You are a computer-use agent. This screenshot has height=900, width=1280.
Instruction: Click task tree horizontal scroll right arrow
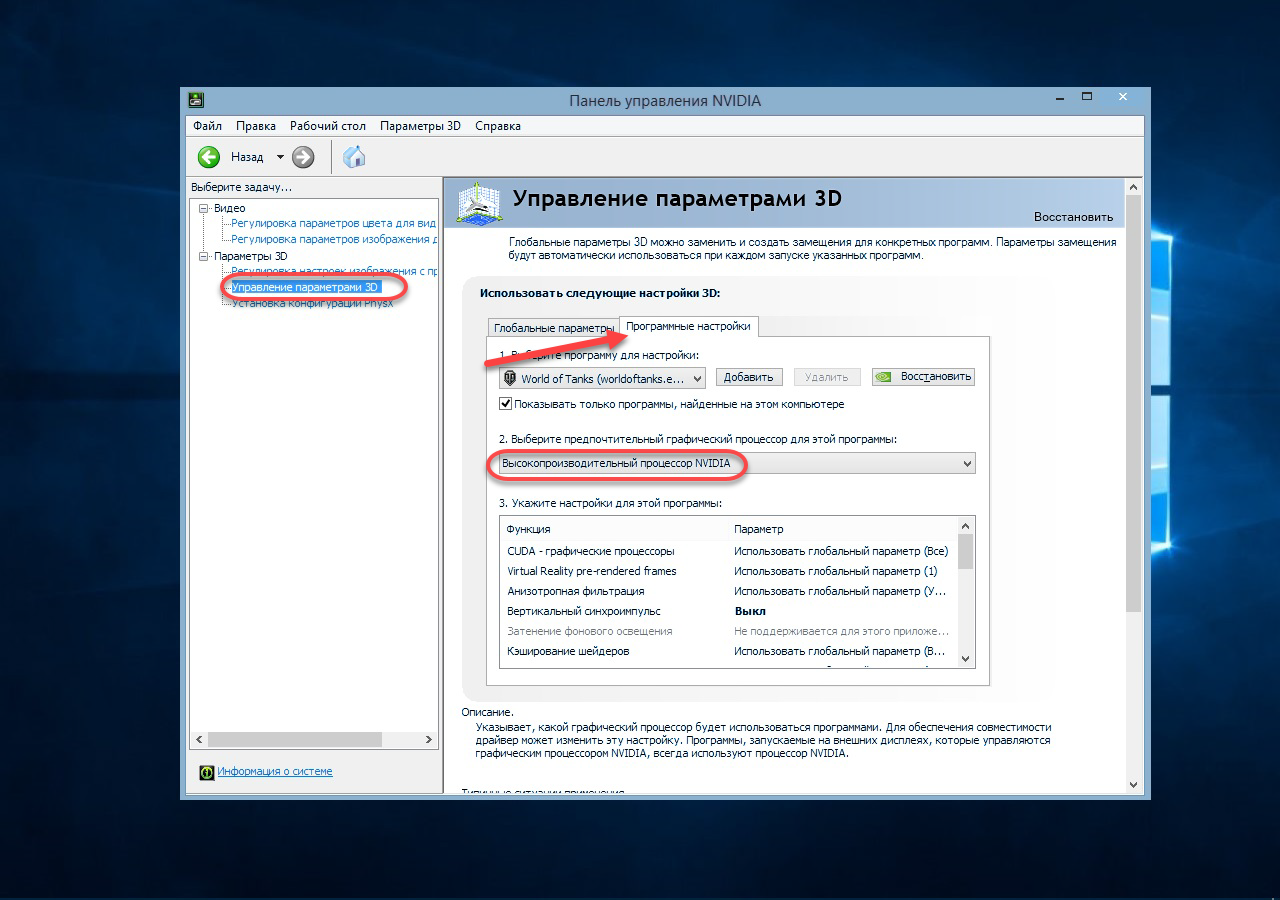click(429, 740)
